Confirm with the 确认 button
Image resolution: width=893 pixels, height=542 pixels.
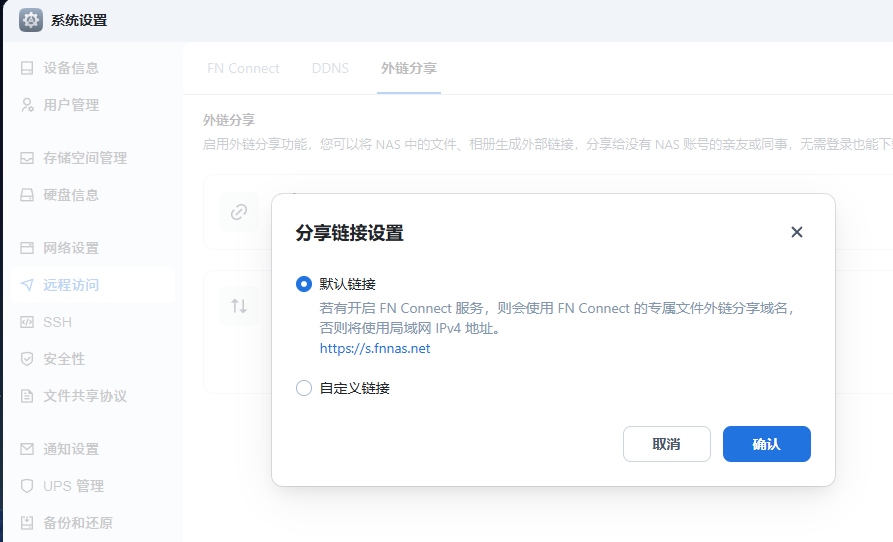point(767,444)
